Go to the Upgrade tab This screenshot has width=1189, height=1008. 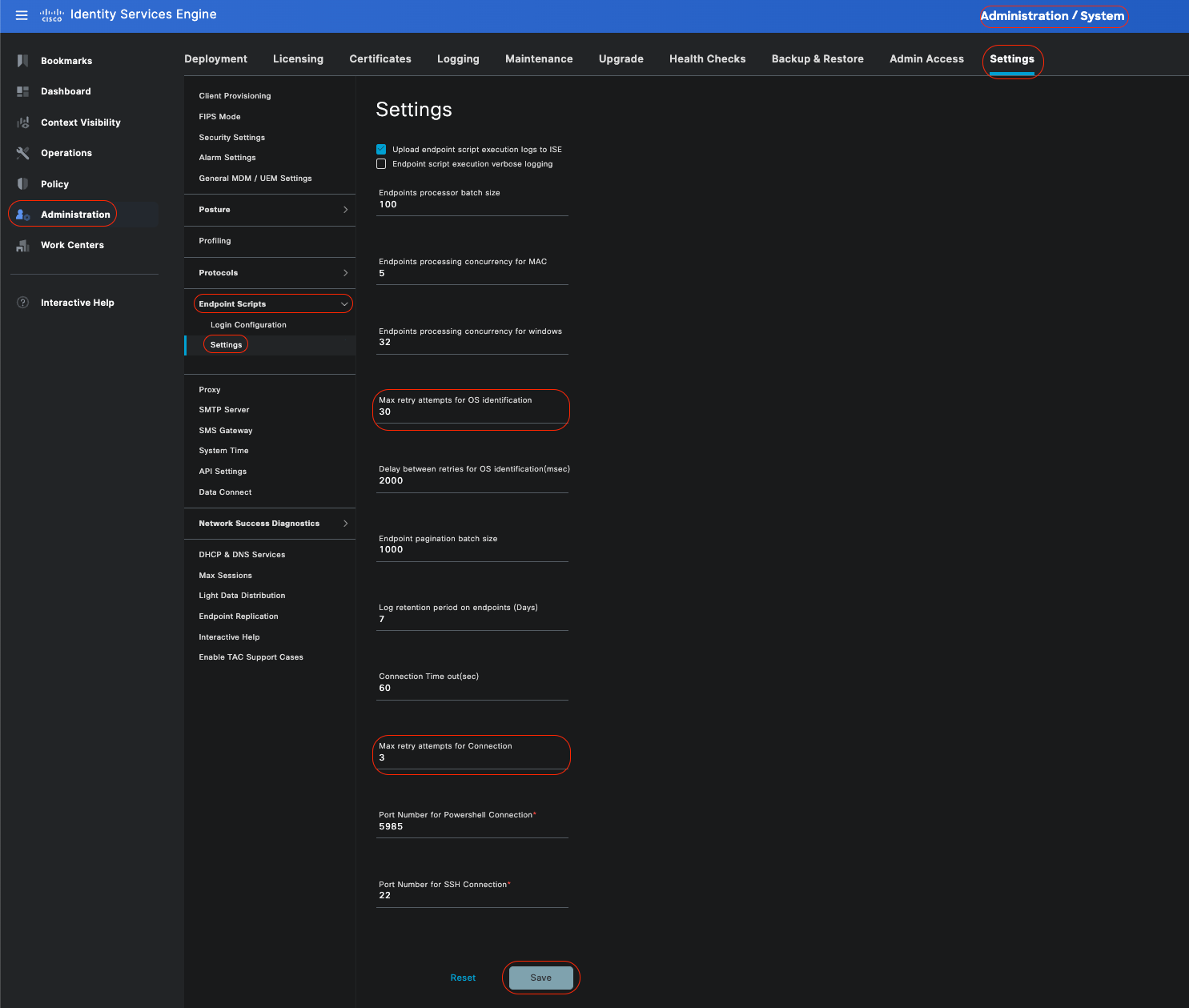621,59
